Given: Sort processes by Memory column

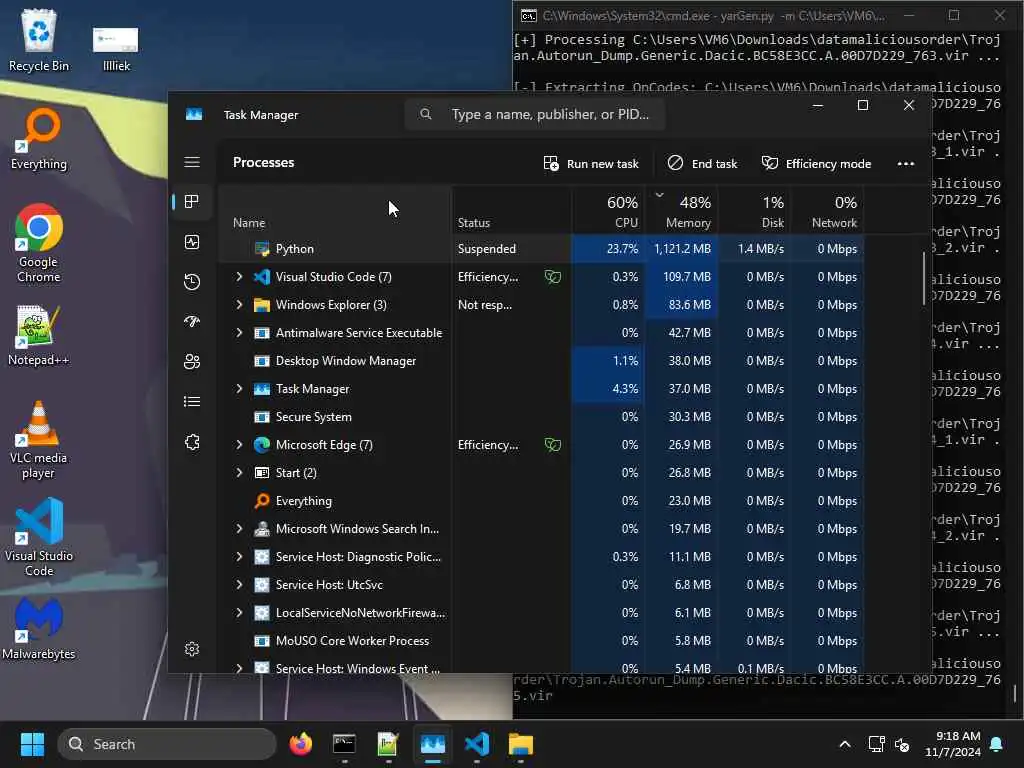Looking at the screenshot, I should tap(681, 210).
